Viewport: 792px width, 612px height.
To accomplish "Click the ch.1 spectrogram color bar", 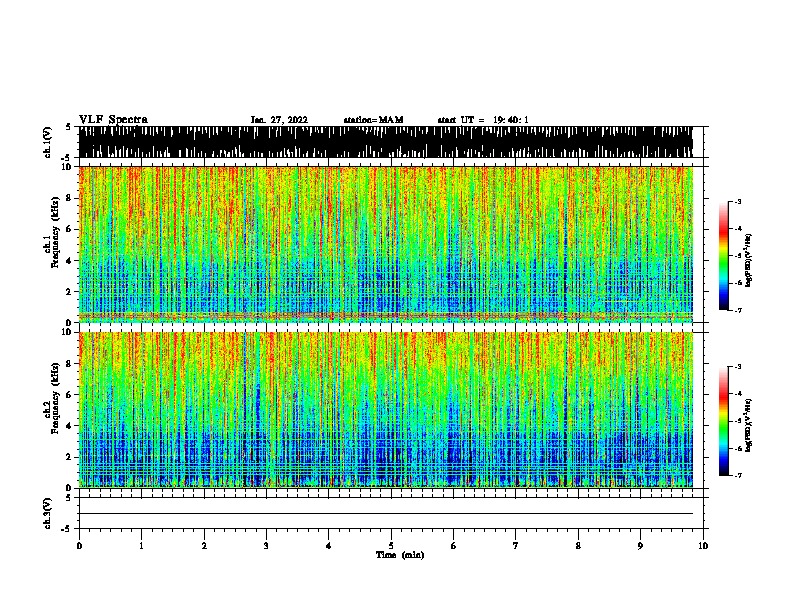I will click(x=724, y=256).
